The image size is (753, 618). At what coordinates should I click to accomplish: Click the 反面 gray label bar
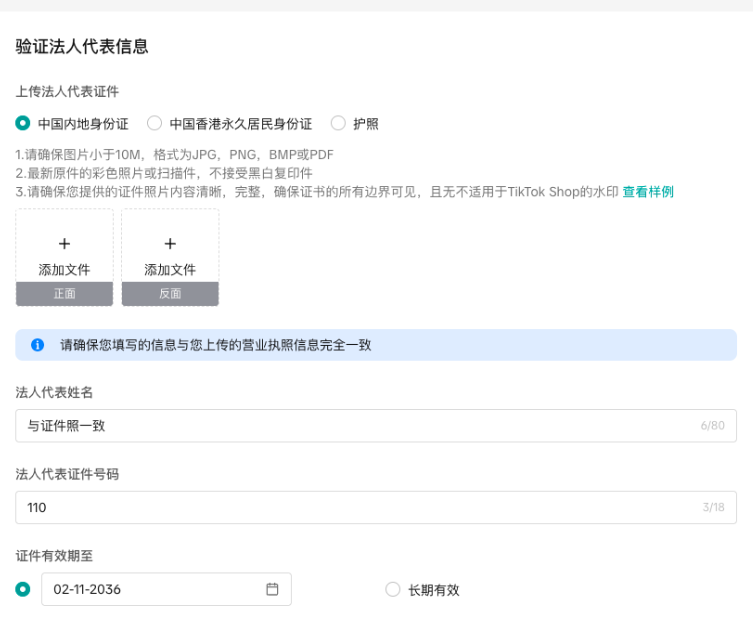170,293
